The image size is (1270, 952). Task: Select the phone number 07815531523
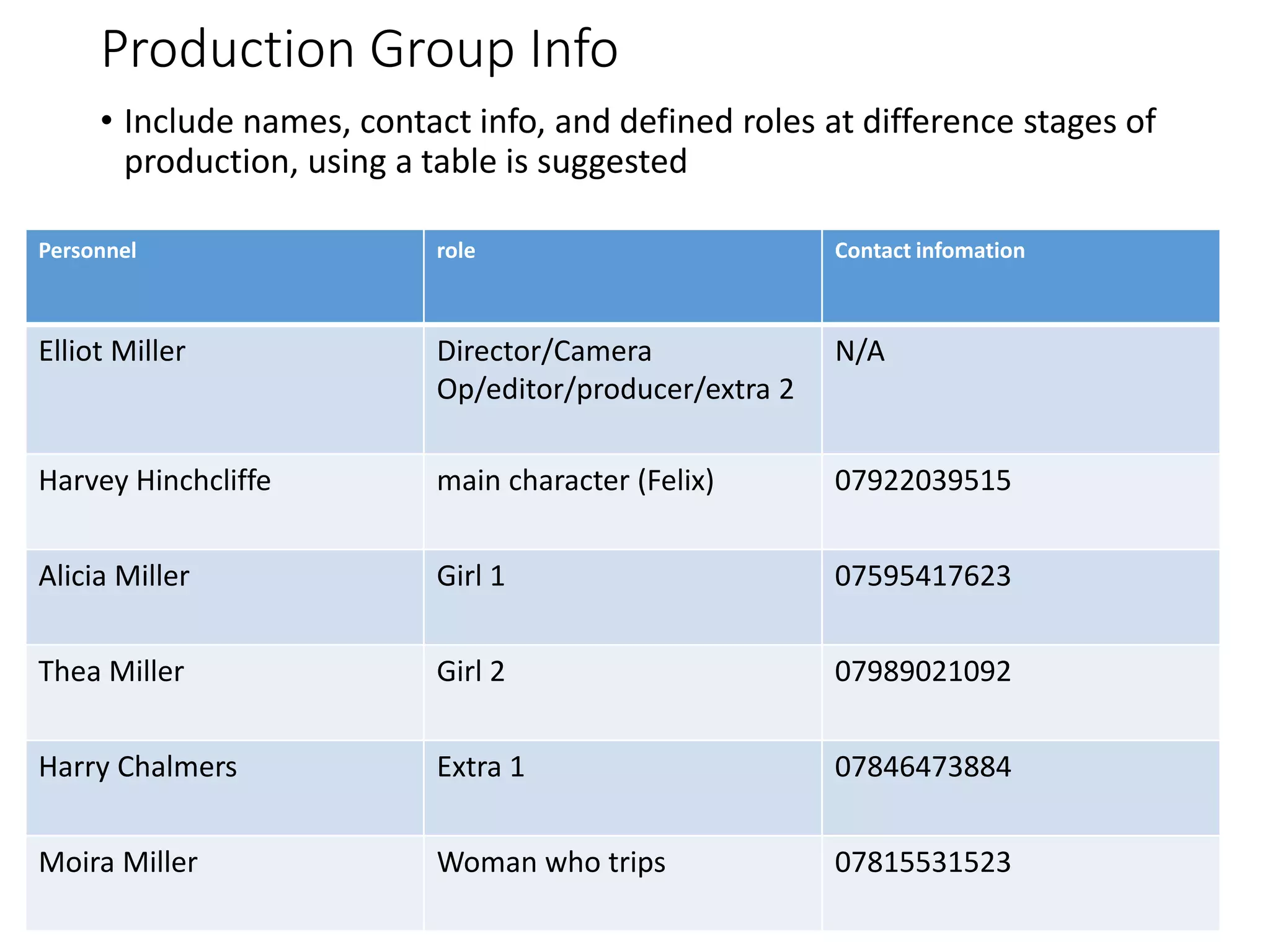point(923,863)
